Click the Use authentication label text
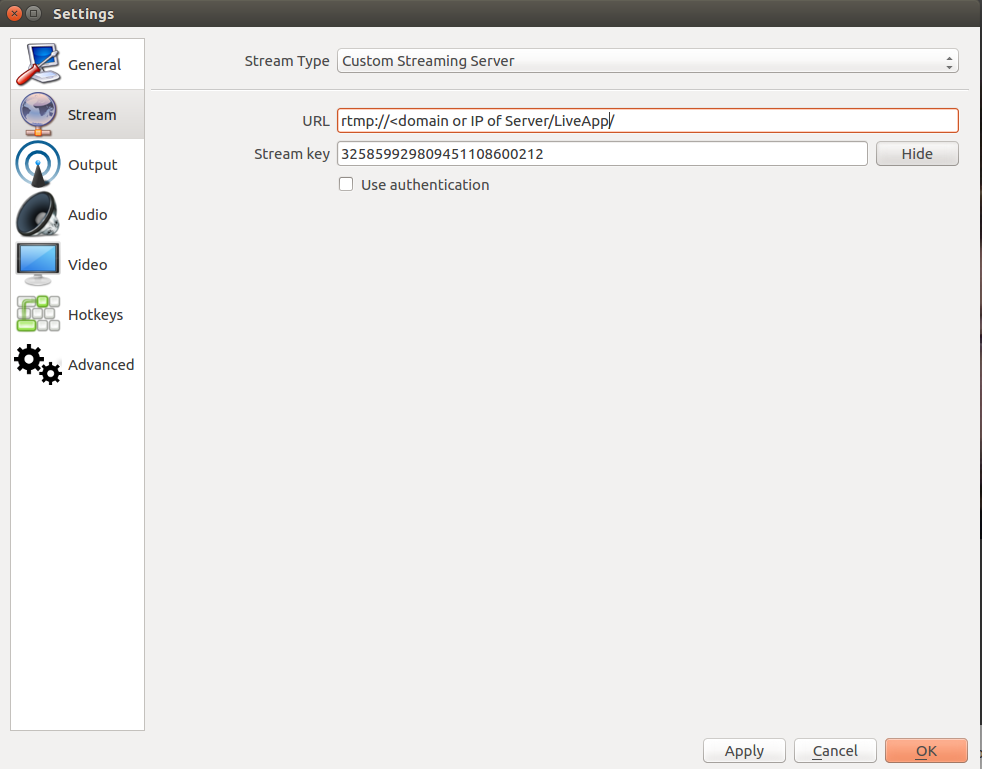 point(425,185)
